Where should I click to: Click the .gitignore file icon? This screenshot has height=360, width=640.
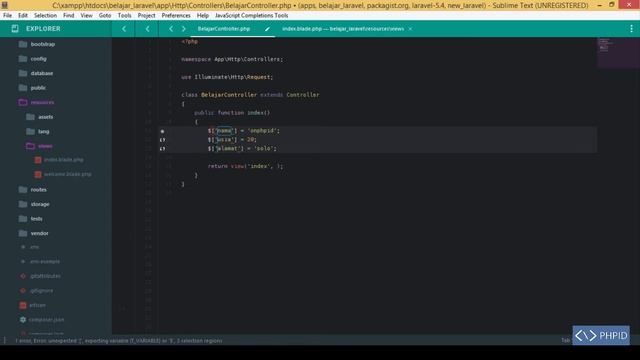point(23,291)
